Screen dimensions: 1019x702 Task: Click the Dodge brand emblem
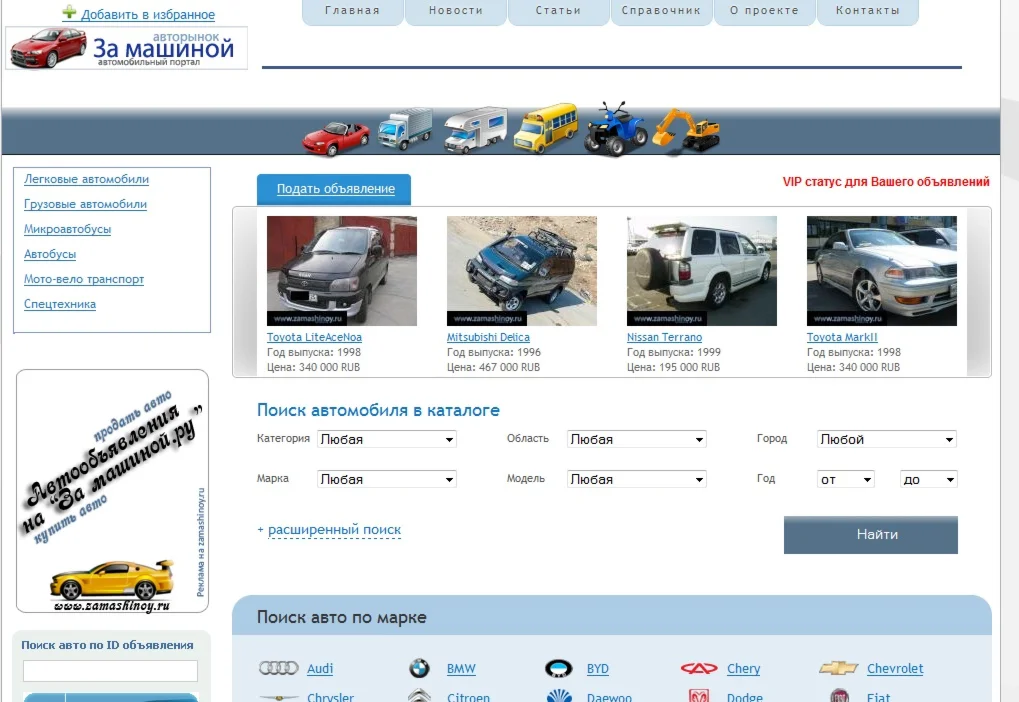(x=697, y=695)
